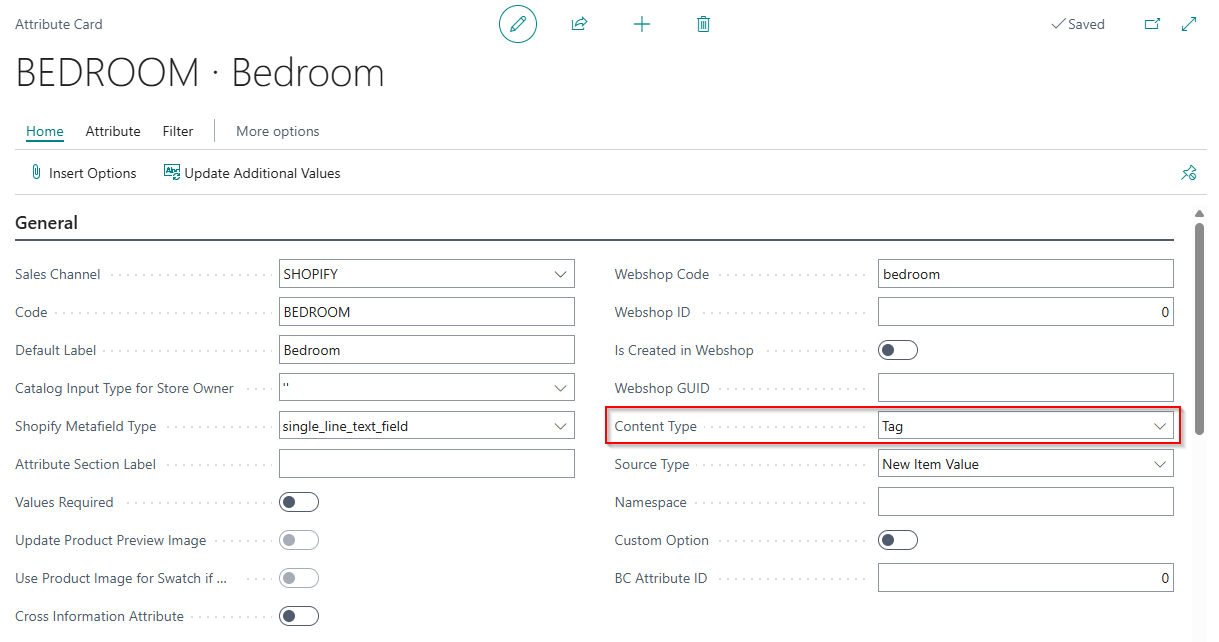Click the pin action bar icon
The width and height of the screenshot is (1219, 642).
pos(1188,173)
